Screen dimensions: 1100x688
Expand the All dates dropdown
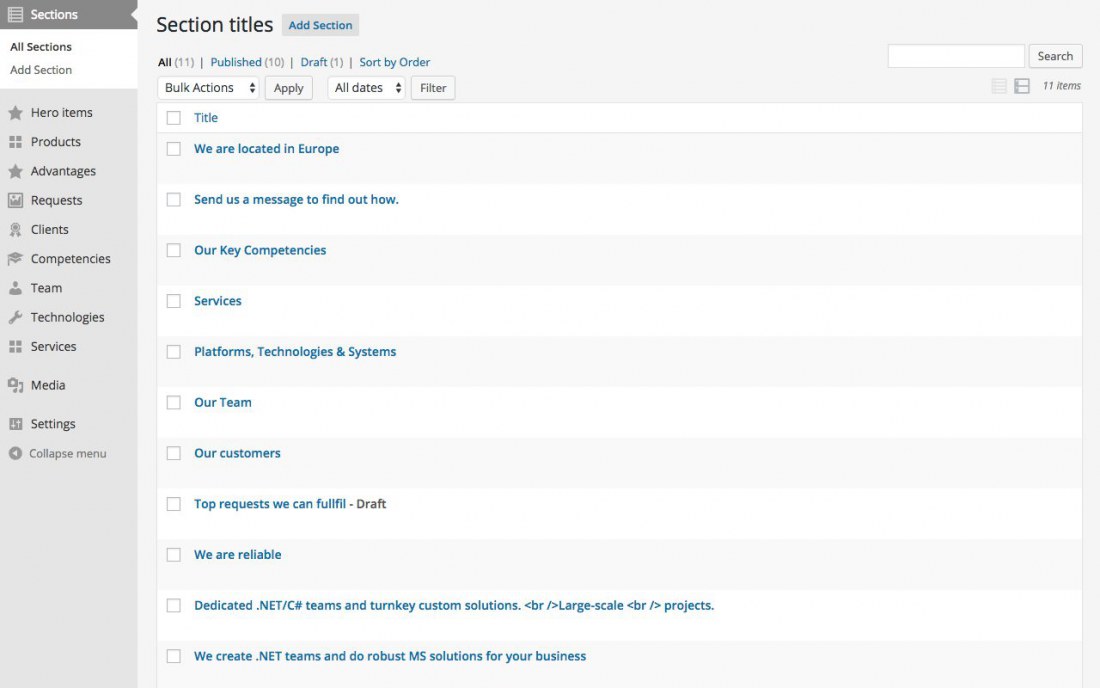click(366, 88)
